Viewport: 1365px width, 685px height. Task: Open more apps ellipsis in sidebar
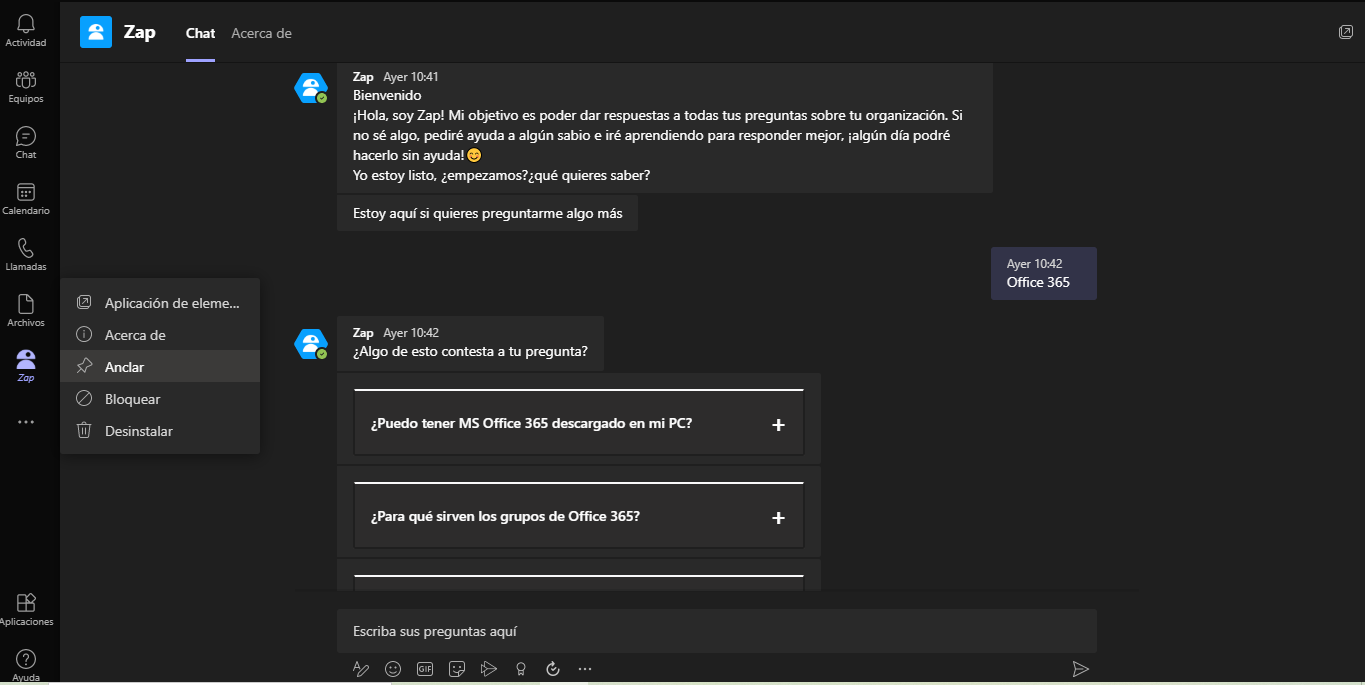pyautogui.click(x=26, y=422)
